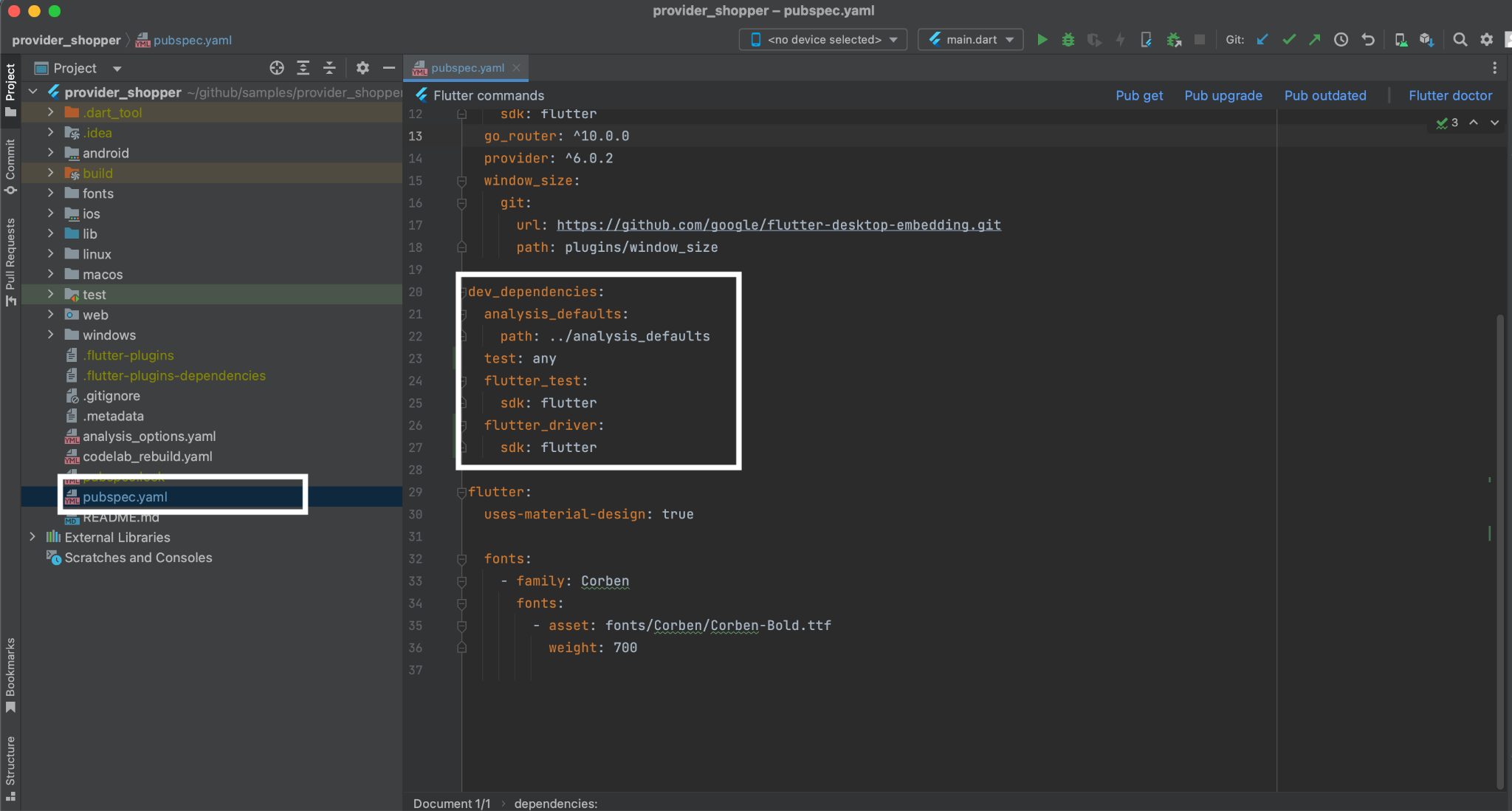
Task: Open the Pull Requests tool window tab
Action: pyautogui.click(x=10, y=261)
